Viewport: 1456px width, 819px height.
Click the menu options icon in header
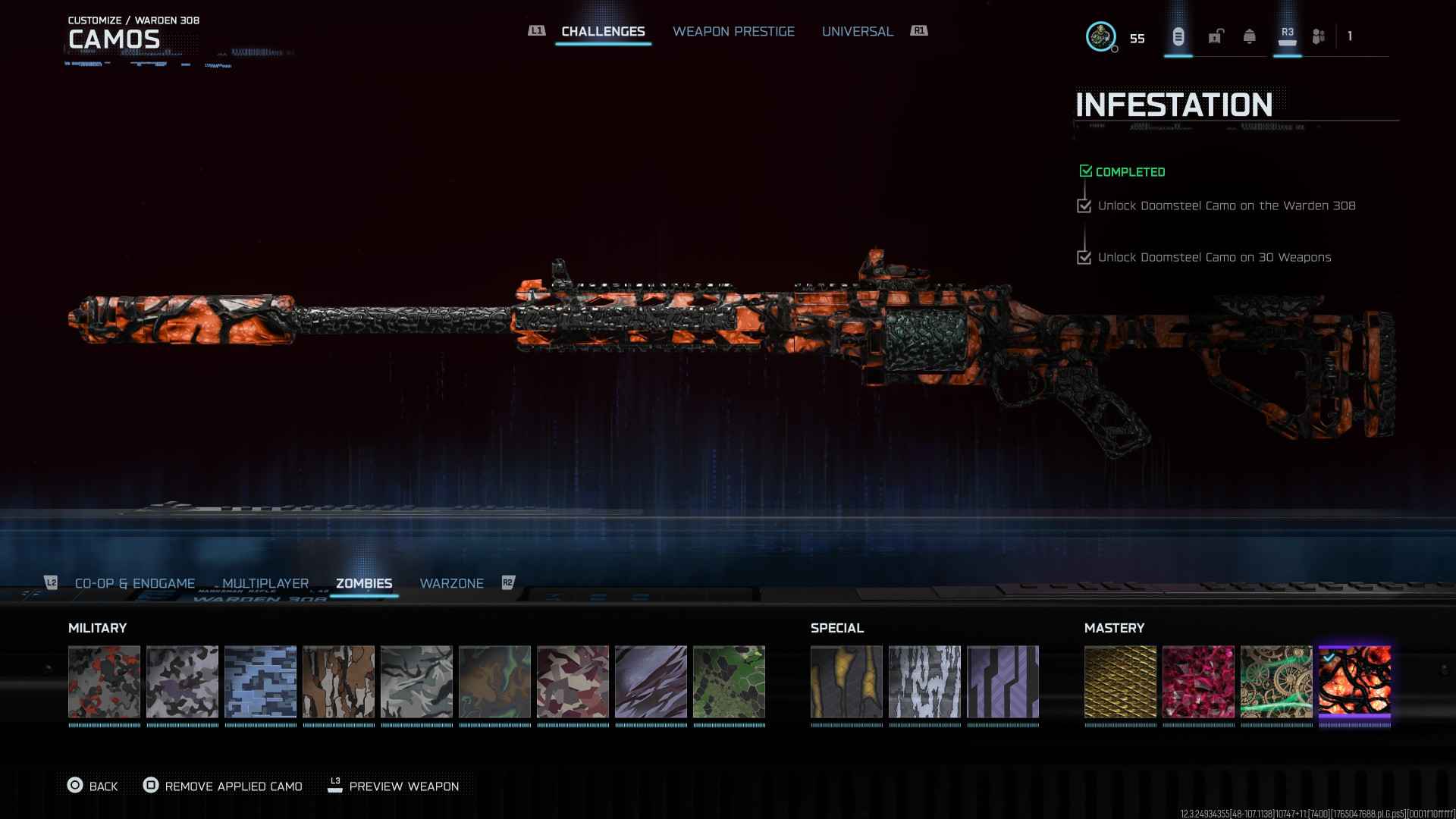point(1178,36)
